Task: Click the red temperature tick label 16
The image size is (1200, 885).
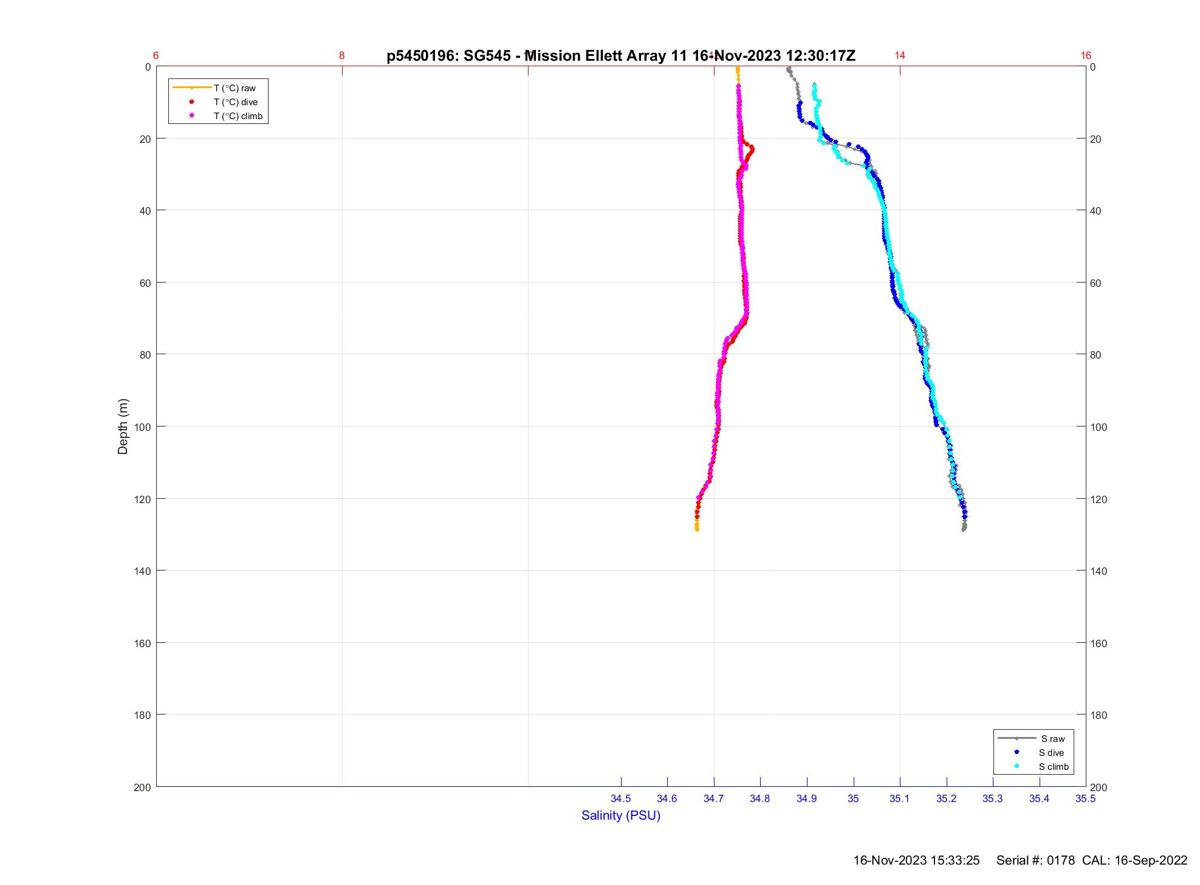Action: pyautogui.click(x=1086, y=56)
